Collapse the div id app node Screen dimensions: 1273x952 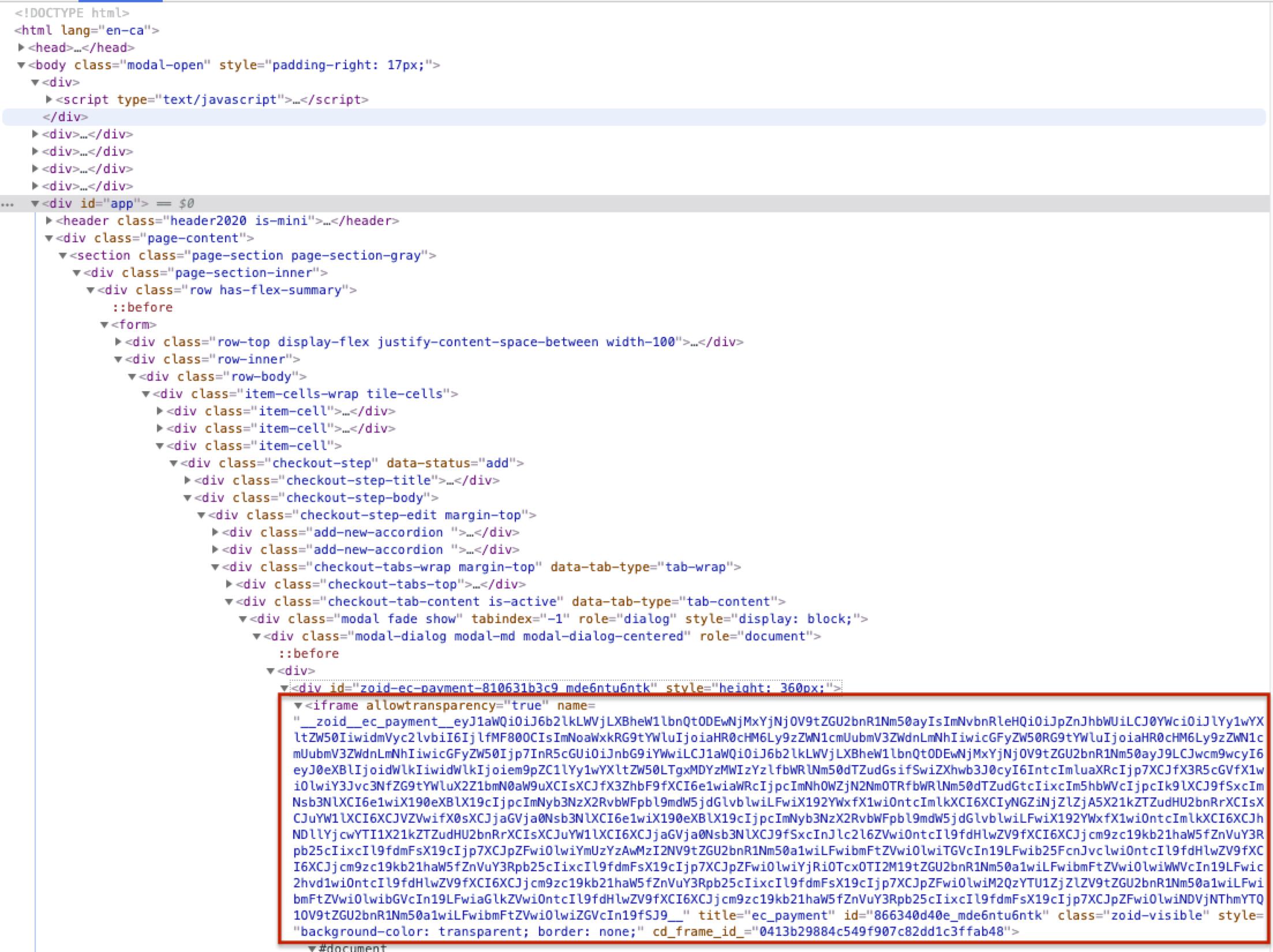35,203
